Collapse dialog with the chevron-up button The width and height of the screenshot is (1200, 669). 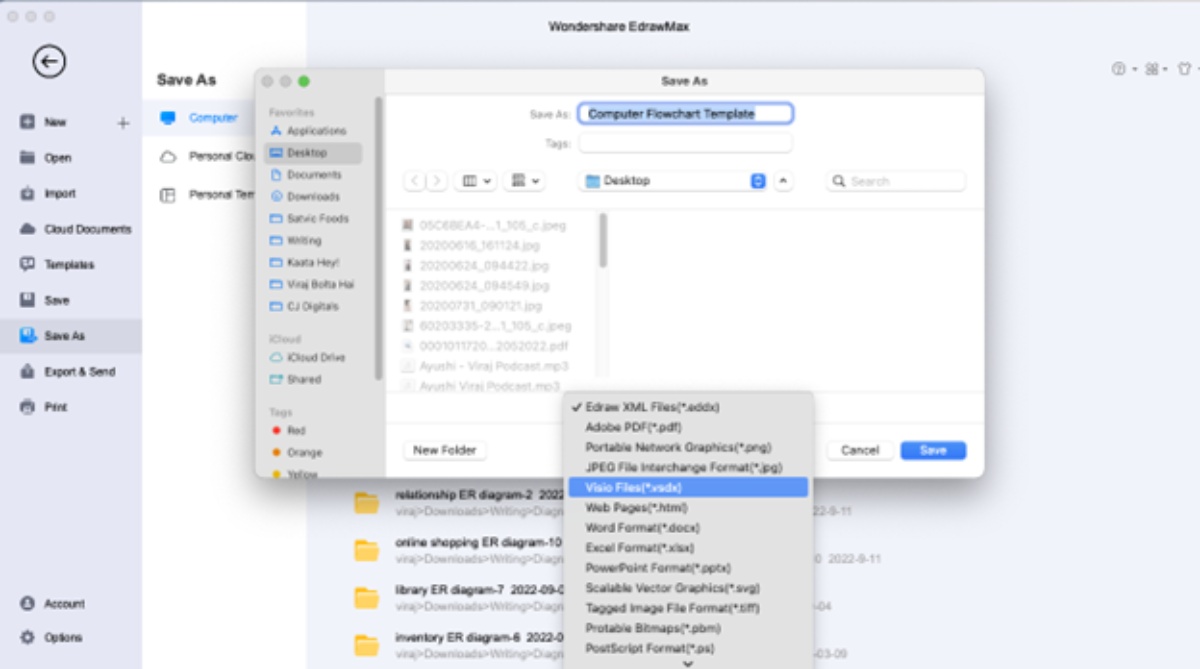click(784, 181)
